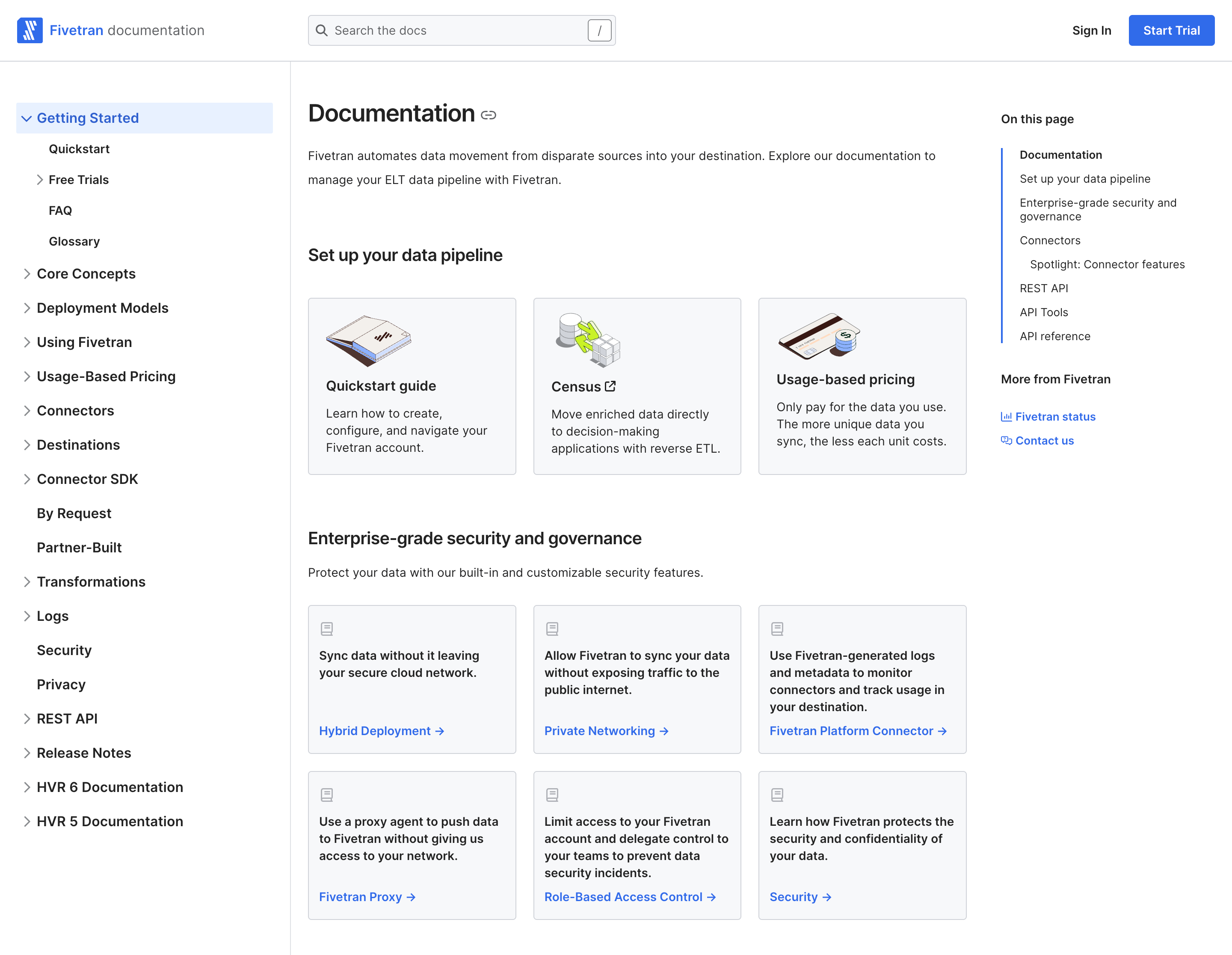
Task: Open Quickstart in the sidebar
Action: (79, 149)
